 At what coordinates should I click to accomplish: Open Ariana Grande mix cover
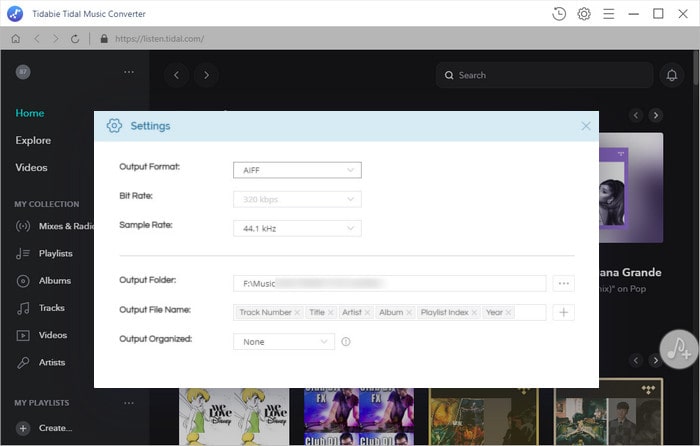pos(631,188)
